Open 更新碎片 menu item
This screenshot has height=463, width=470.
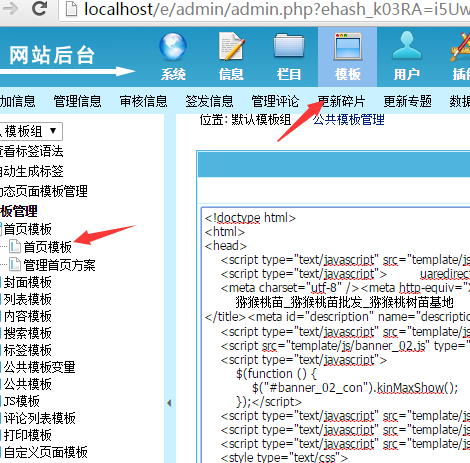pos(341,101)
